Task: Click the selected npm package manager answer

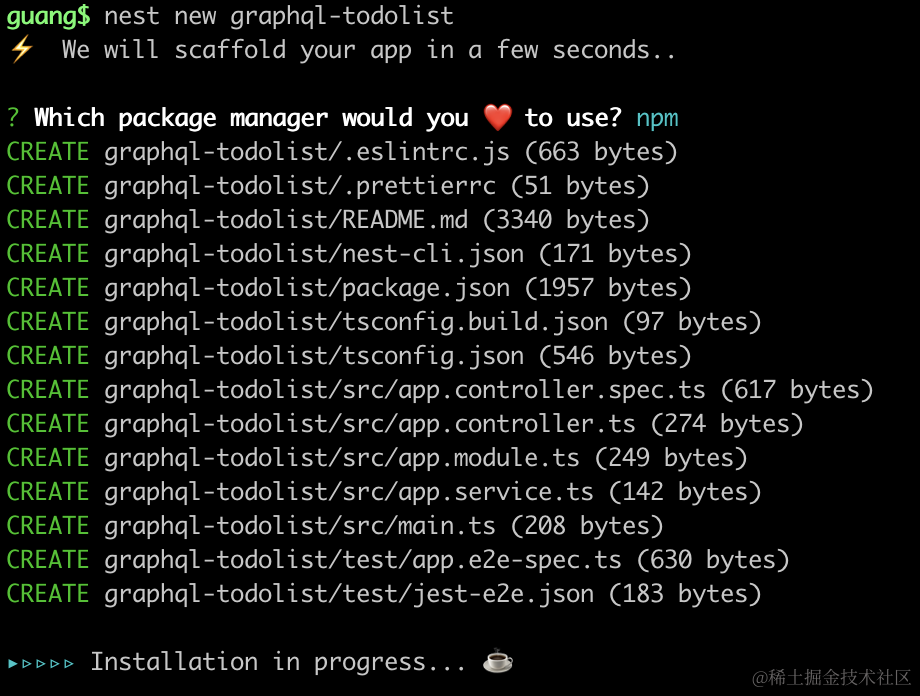Action: tap(657, 118)
